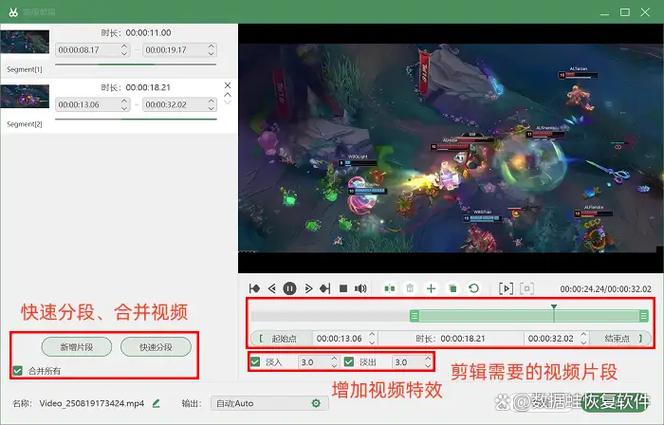Click the left green trim handle
This screenshot has width=664, height=425.
(x=415, y=316)
